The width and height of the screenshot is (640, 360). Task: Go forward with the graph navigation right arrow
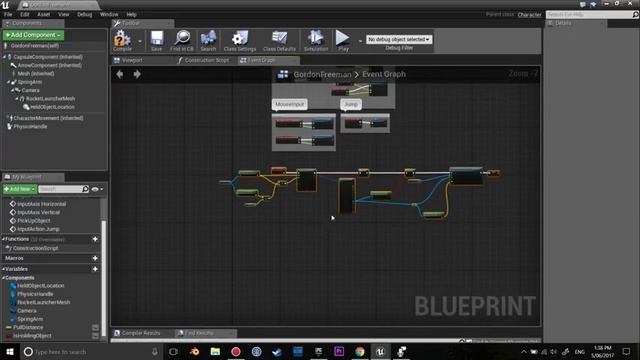tap(137, 74)
